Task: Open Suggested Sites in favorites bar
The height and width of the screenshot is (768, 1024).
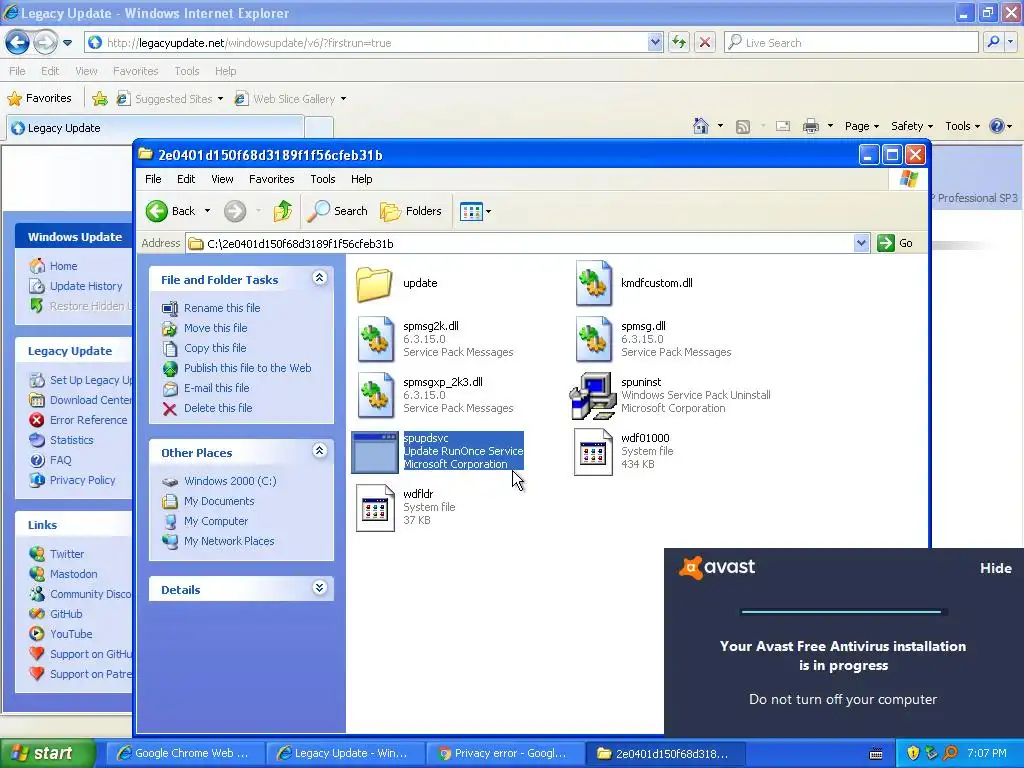Action: point(170,99)
